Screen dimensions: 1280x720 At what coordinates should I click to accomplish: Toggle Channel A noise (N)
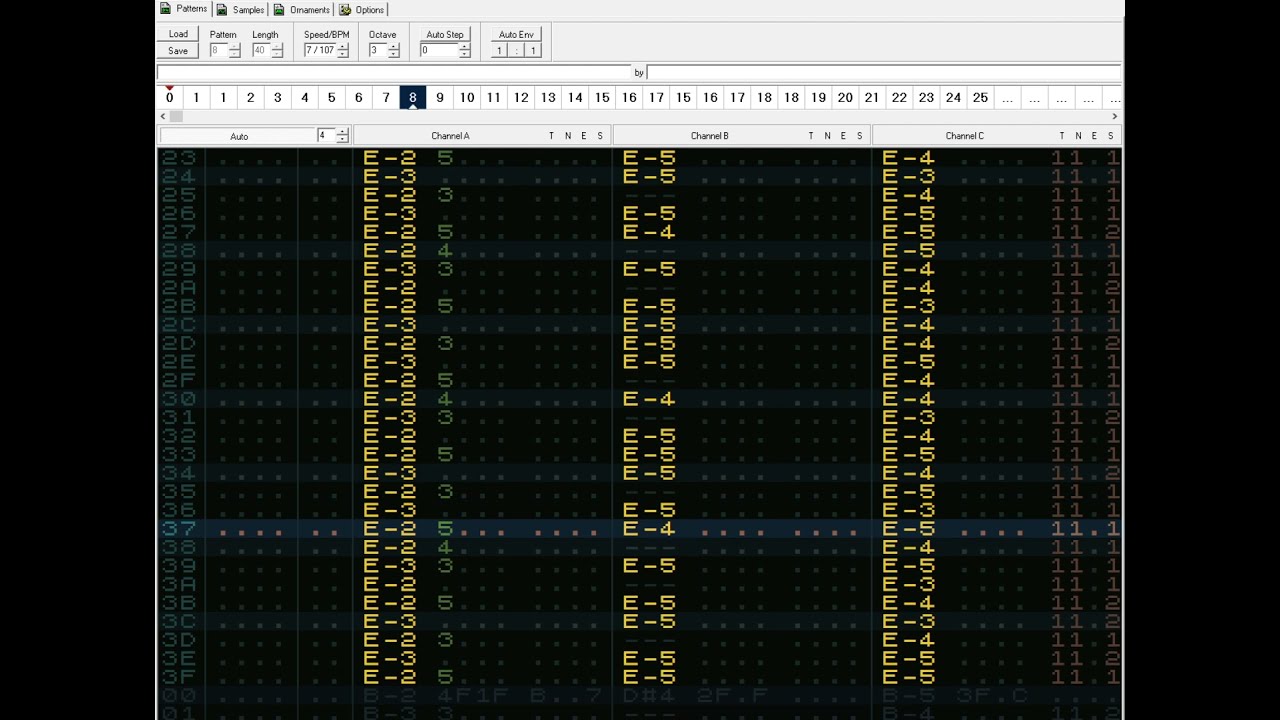pos(568,136)
